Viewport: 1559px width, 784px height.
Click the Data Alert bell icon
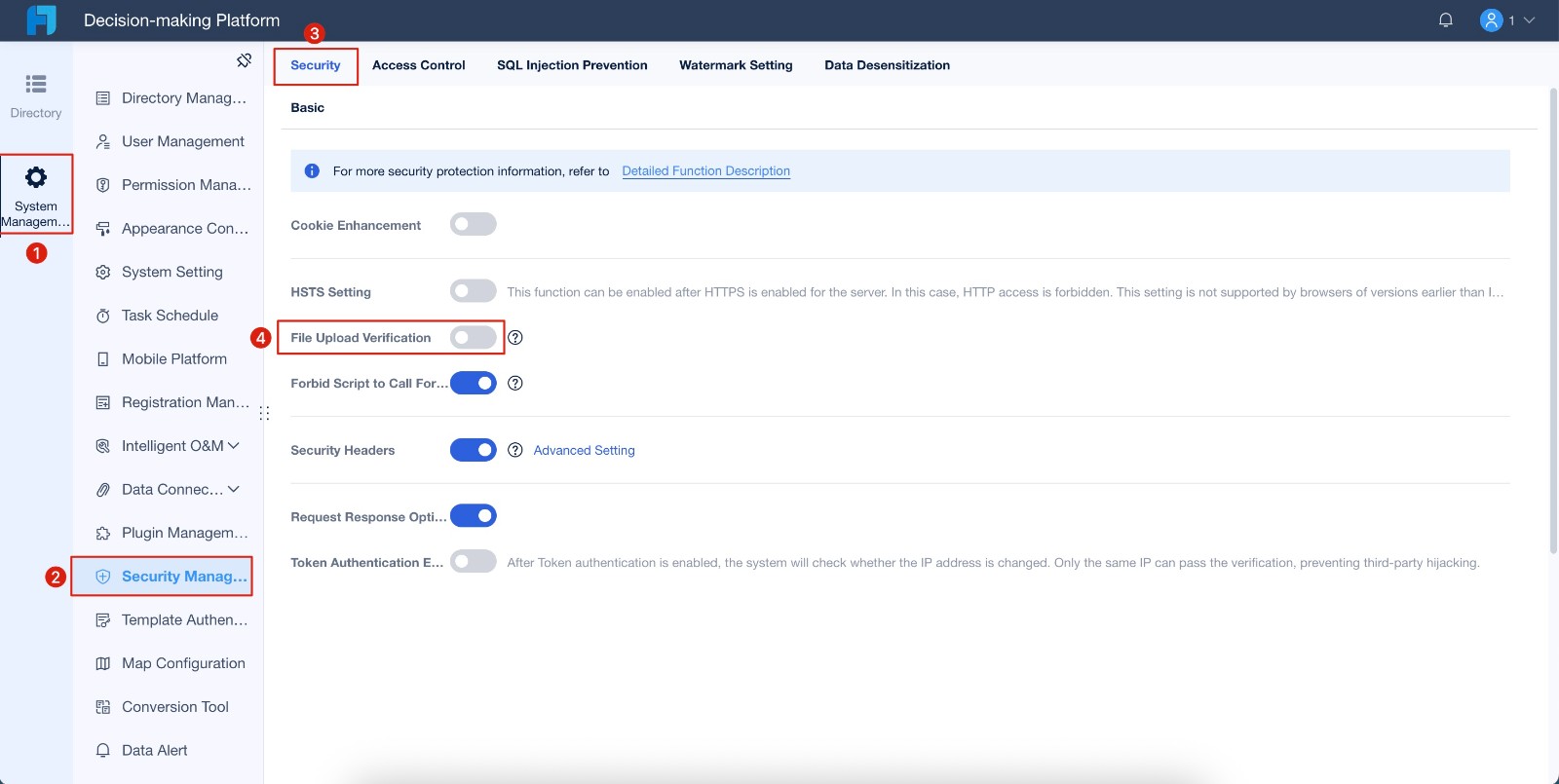(103, 751)
